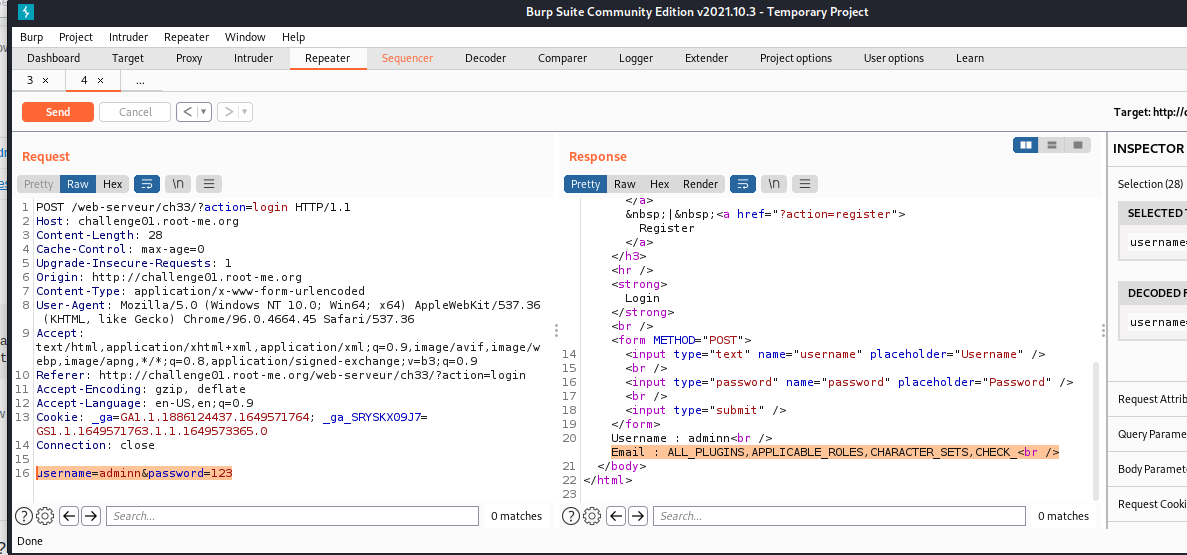Open back history dropdown arrow
This screenshot has height=555, width=1187.
[x=204, y=112]
